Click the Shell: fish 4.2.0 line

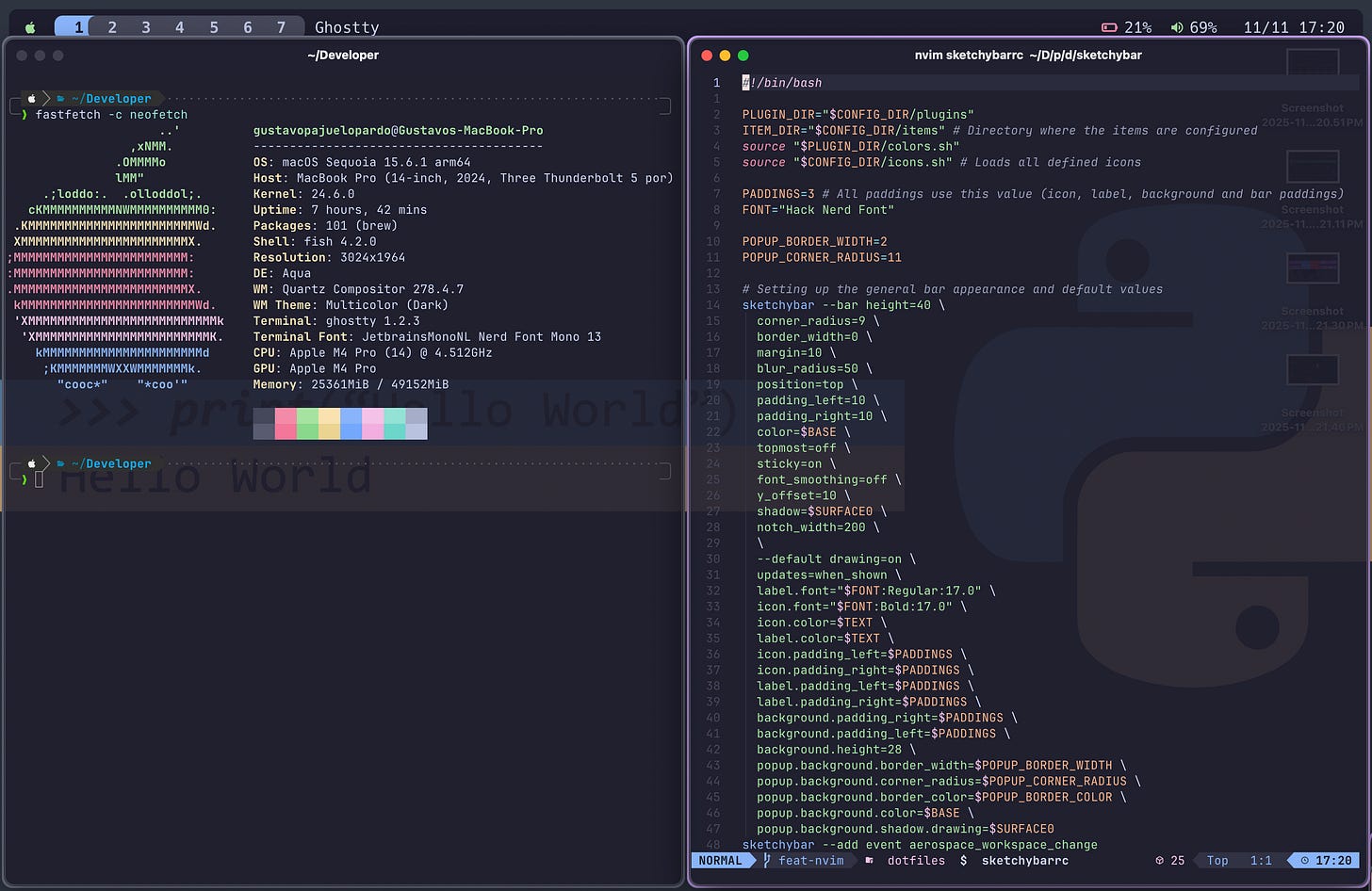coord(315,241)
